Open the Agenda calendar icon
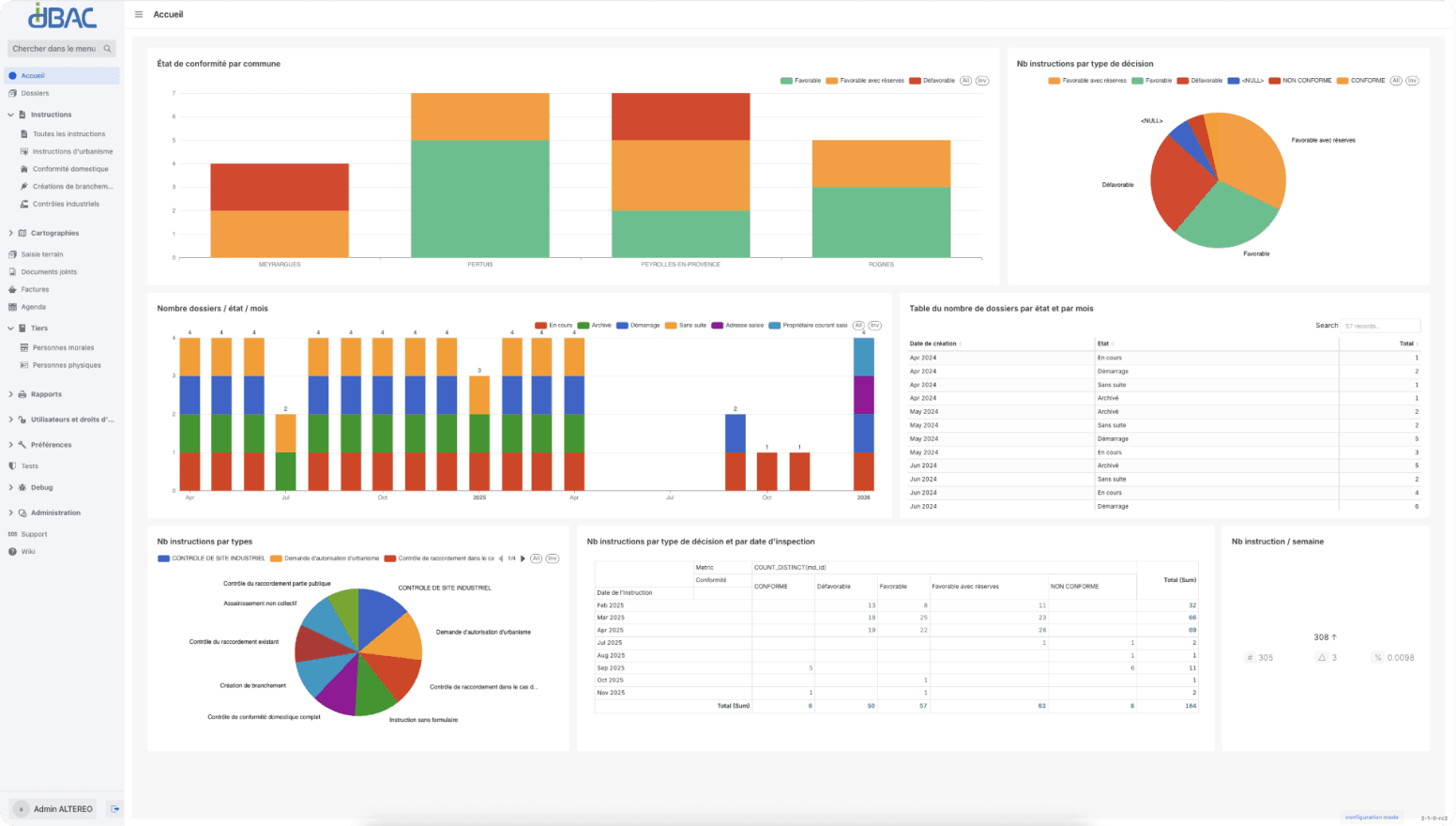Screen dimensions: 1456x826 [12, 307]
